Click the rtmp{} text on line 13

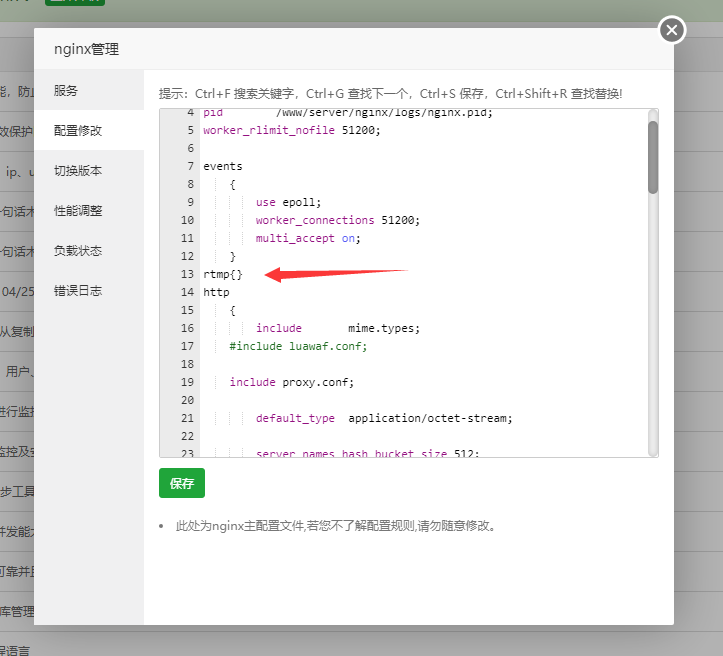223,274
